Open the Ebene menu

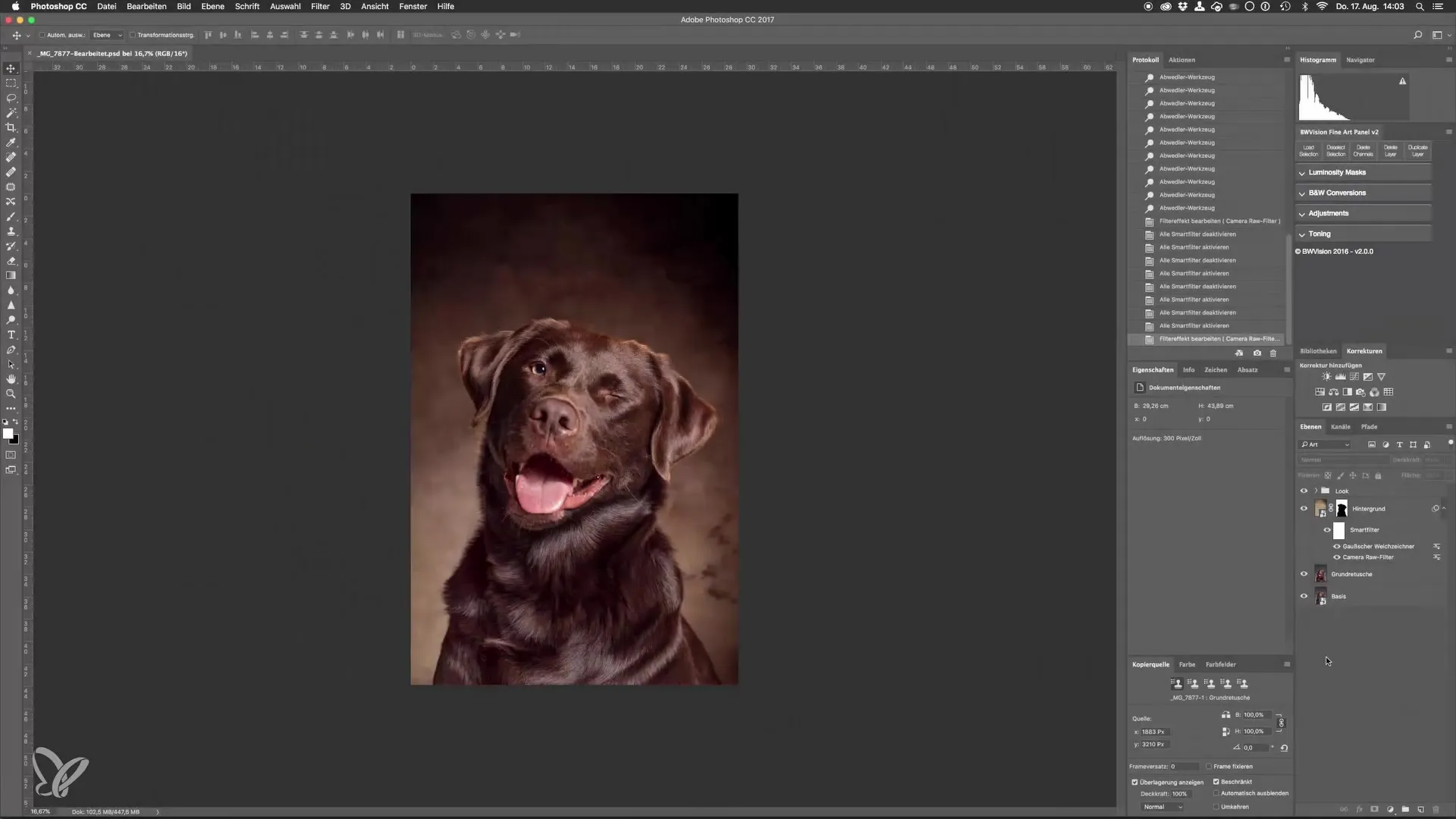pyautogui.click(x=212, y=6)
